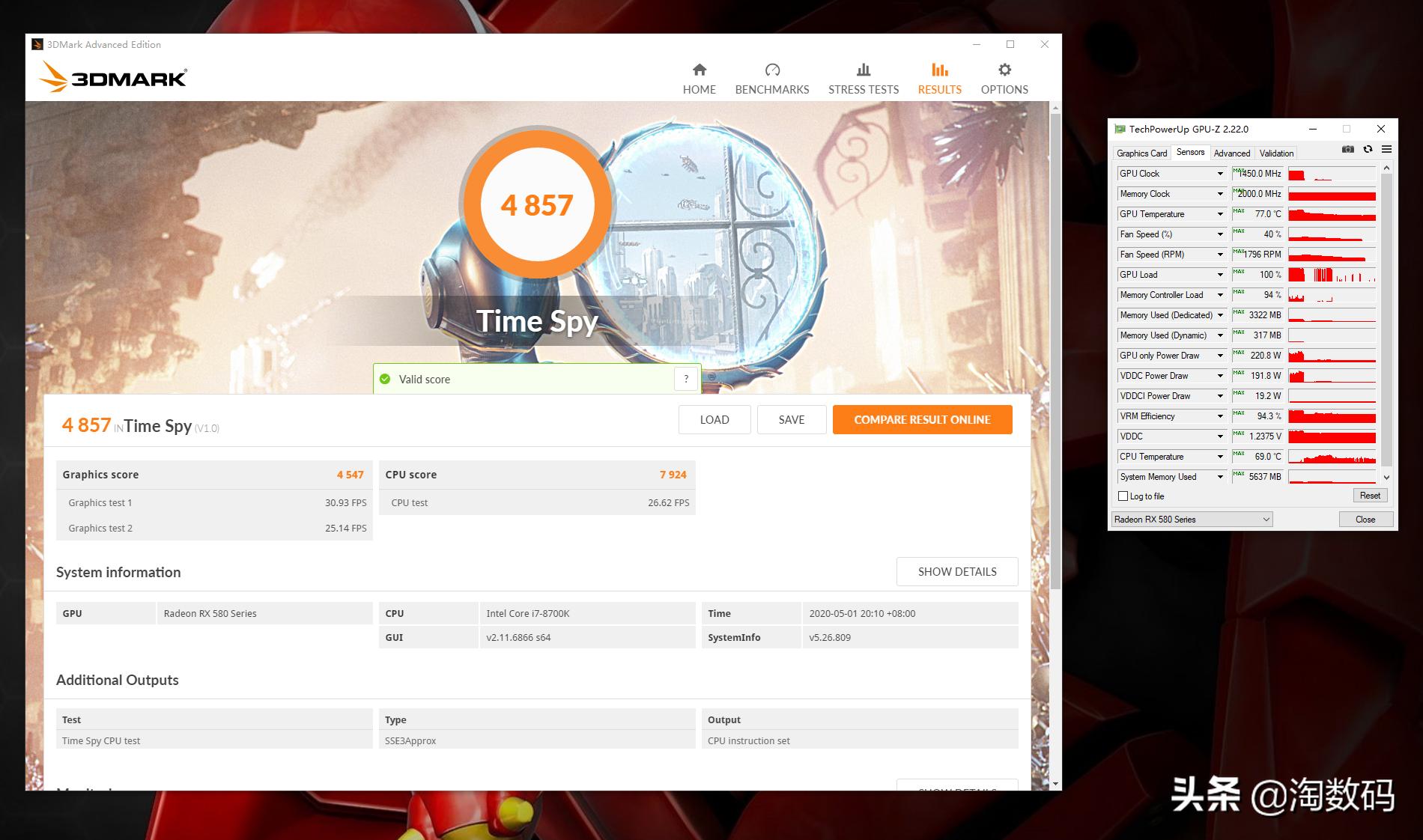
Task: Click the GPU Temperature value 77.0 °C
Action: (1258, 214)
